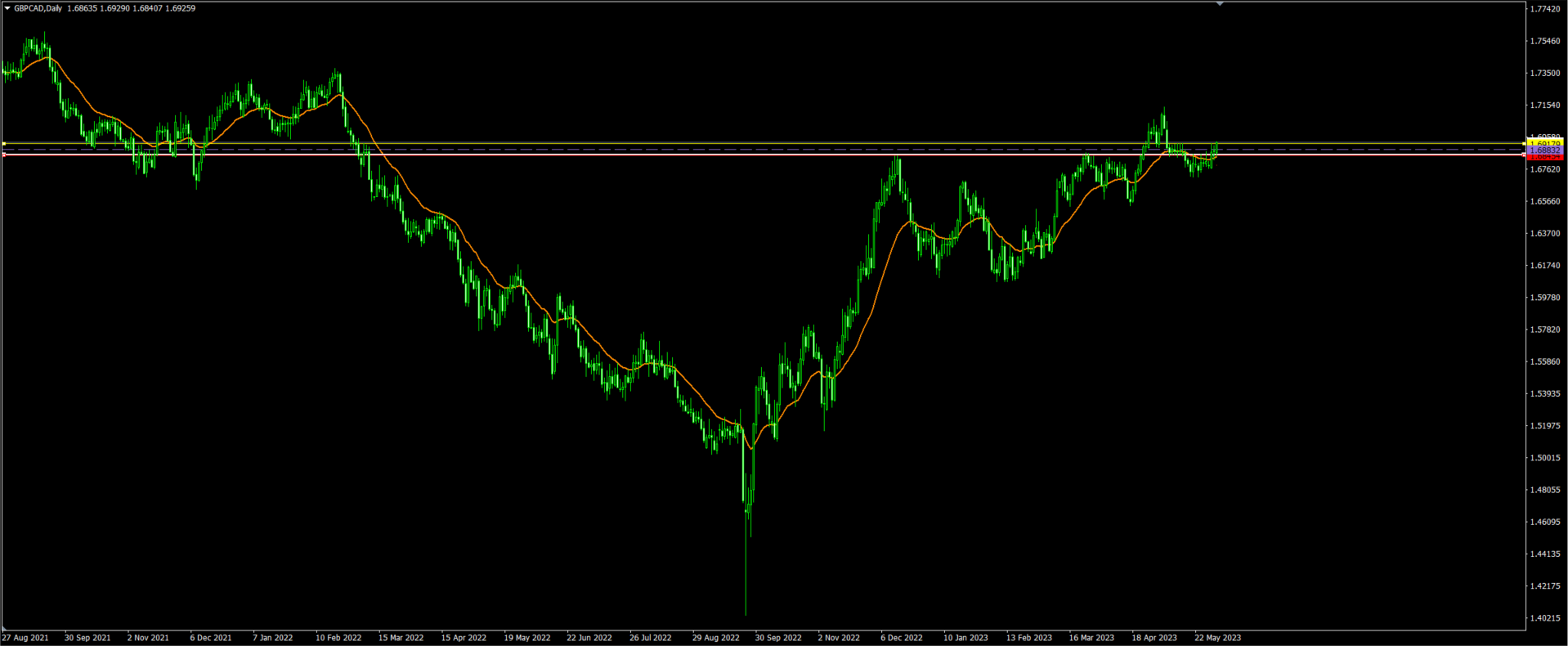Click the 27 Aug 2021 date label
This screenshot has width=1568, height=646.
(x=25, y=638)
